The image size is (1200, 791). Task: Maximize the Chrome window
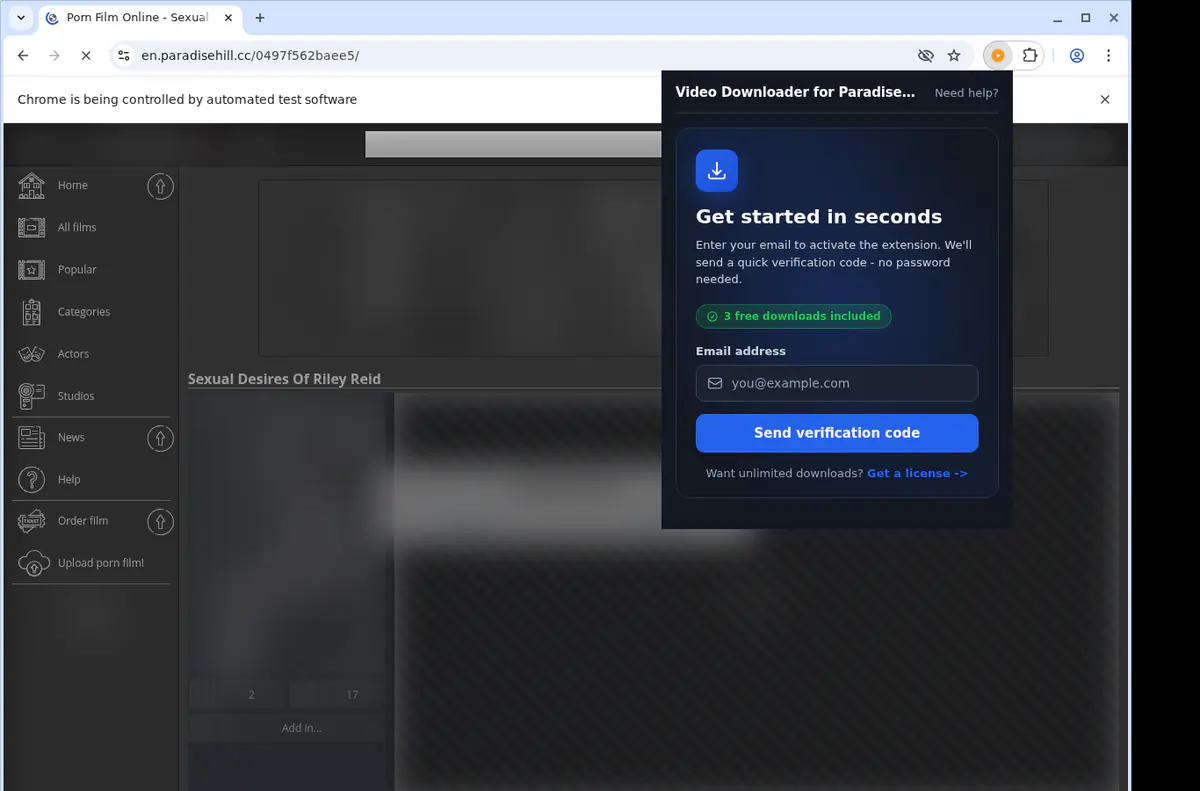pyautogui.click(x=1086, y=18)
